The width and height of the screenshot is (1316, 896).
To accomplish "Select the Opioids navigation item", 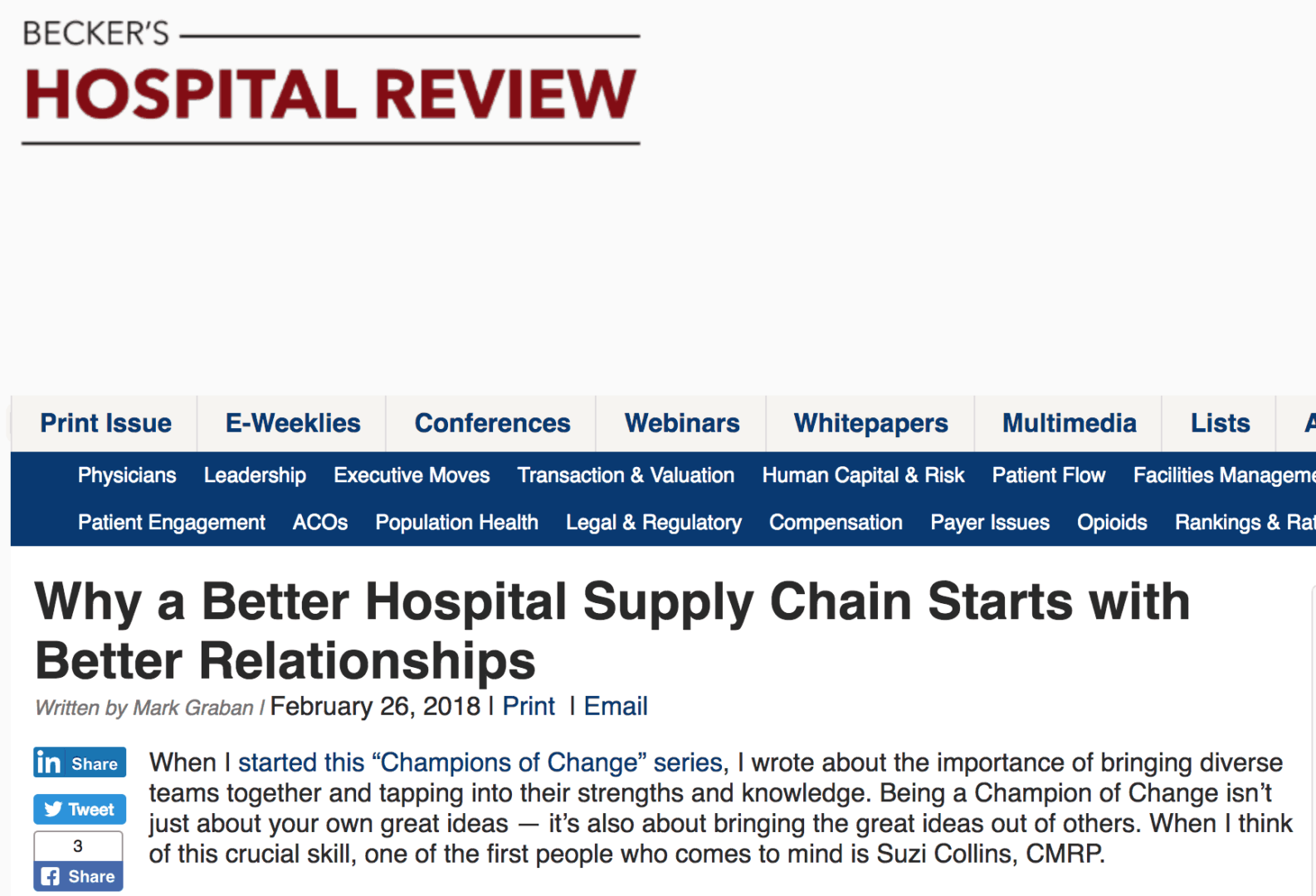I will (1112, 523).
